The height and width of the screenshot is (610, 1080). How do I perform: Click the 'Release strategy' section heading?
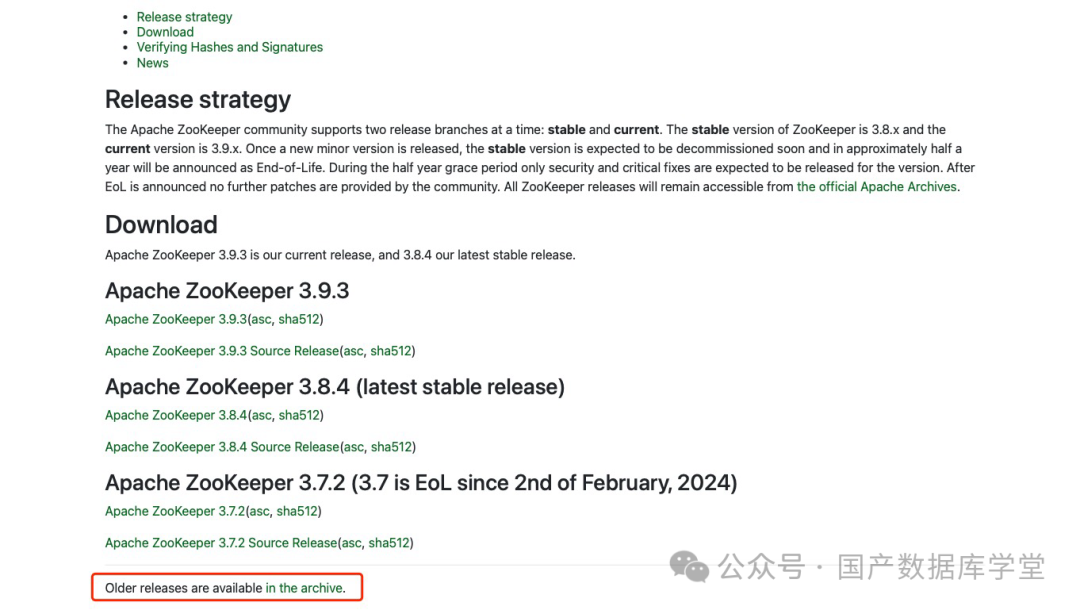click(198, 100)
